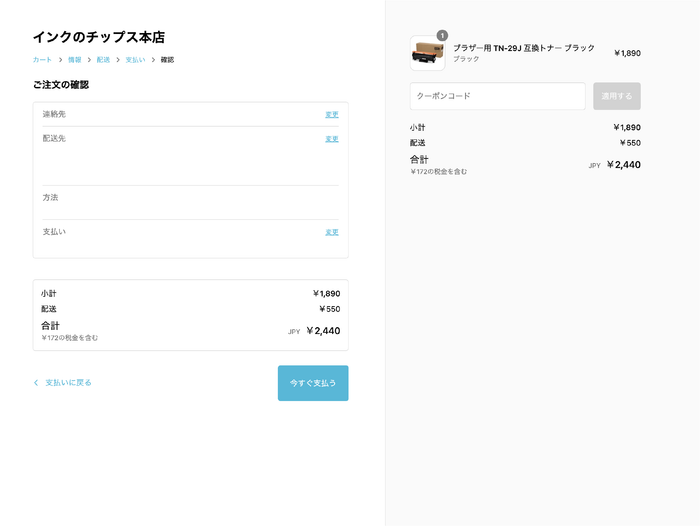Click the ブラザー用 TN-29J product name
Image resolution: width=700 pixels, height=526 pixels.
tap(523, 48)
